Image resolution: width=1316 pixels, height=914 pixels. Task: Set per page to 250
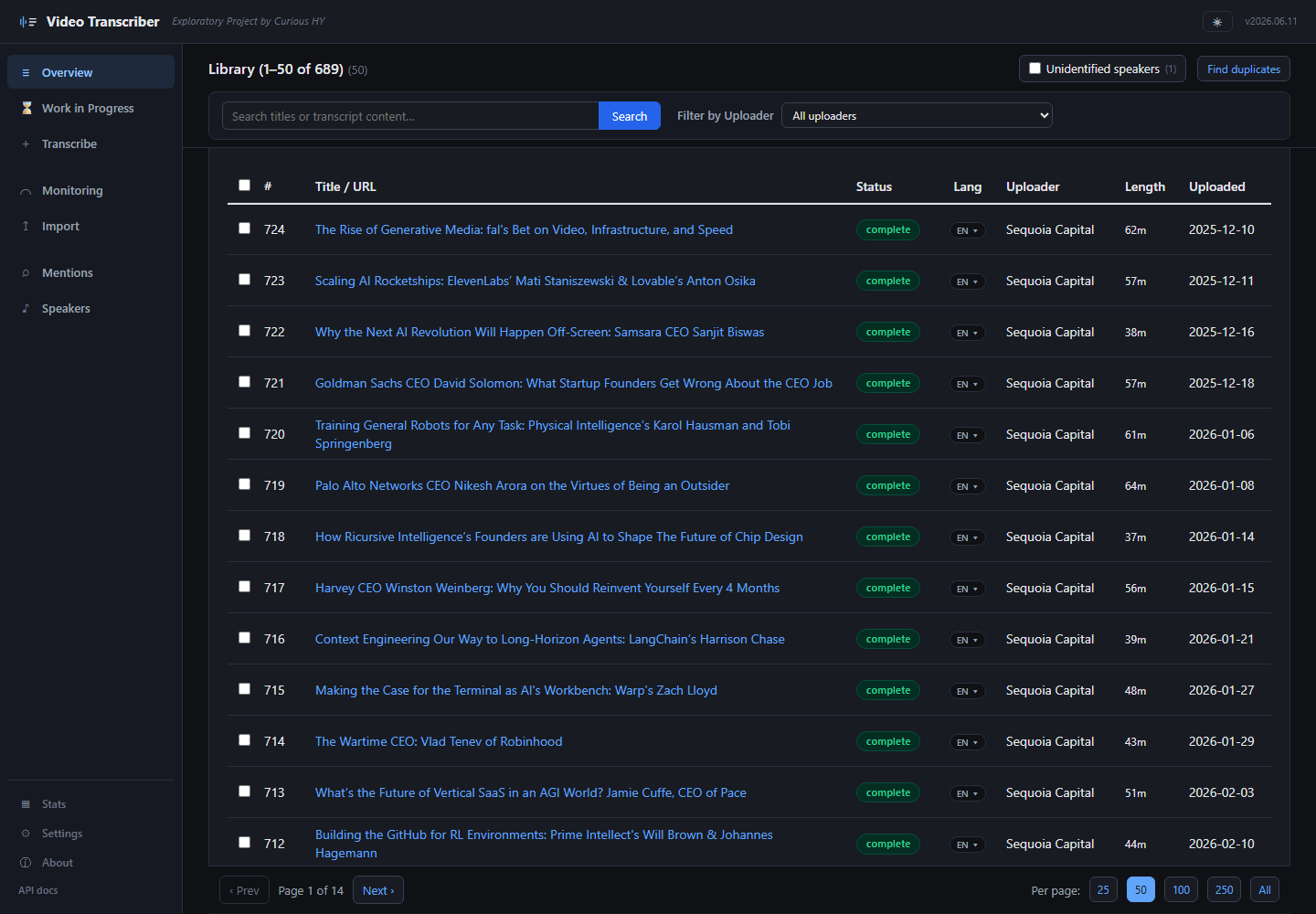(1224, 889)
